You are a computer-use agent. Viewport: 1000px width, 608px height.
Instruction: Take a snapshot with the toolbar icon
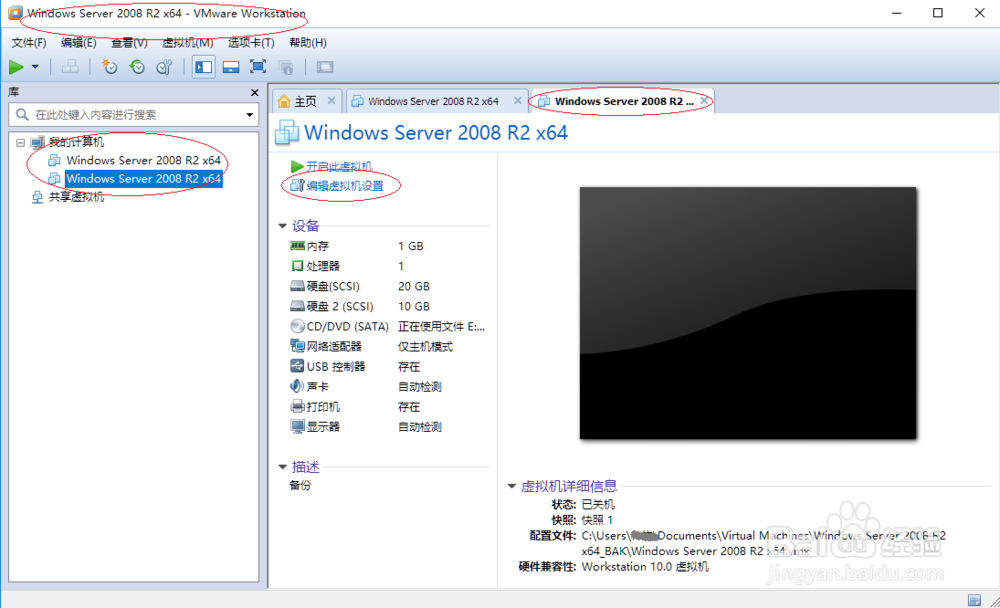click(110, 67)
